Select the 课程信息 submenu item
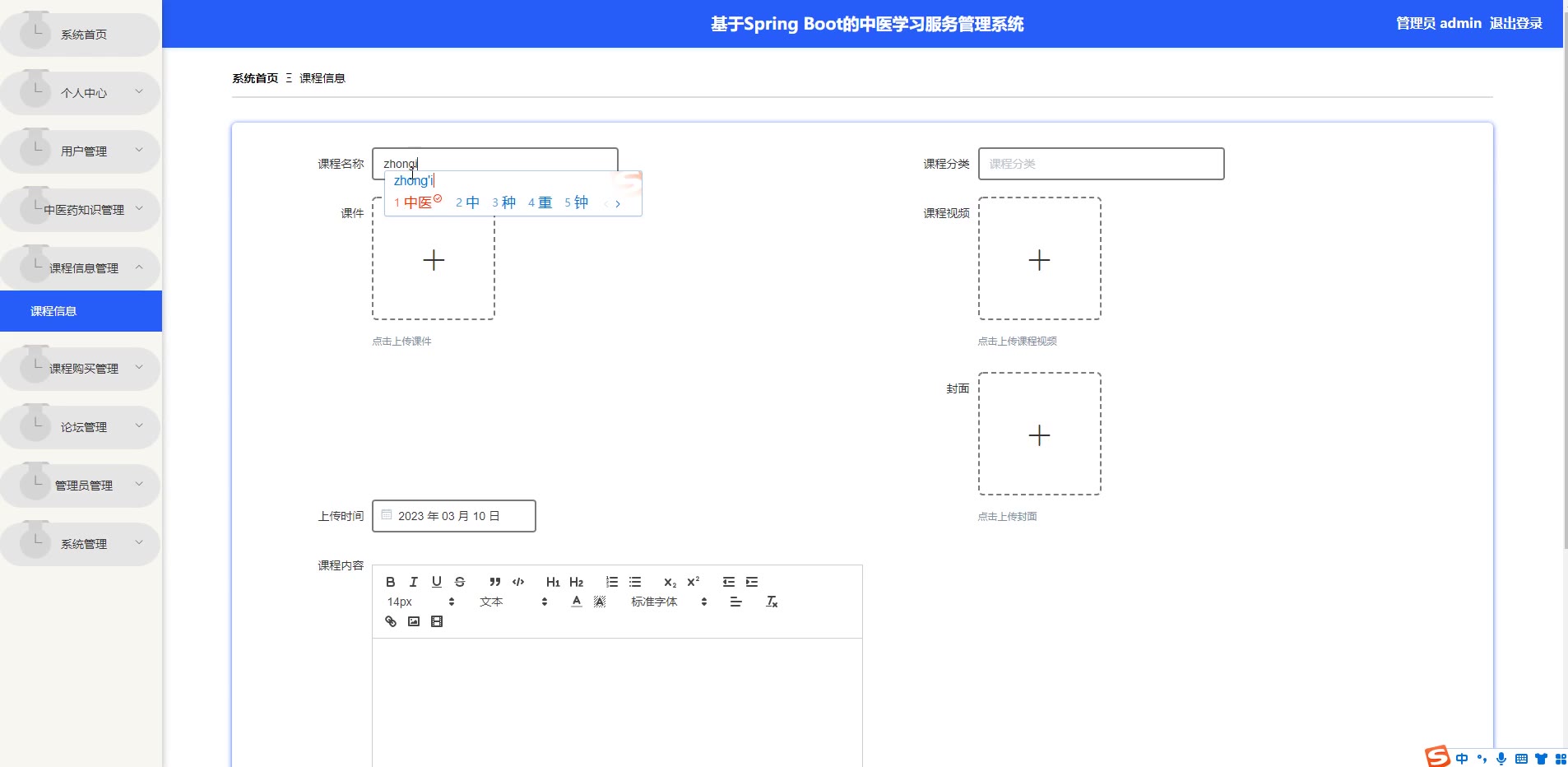This screenshot has width=1568, height=767. pyautogui.click(x=81, y=311)
